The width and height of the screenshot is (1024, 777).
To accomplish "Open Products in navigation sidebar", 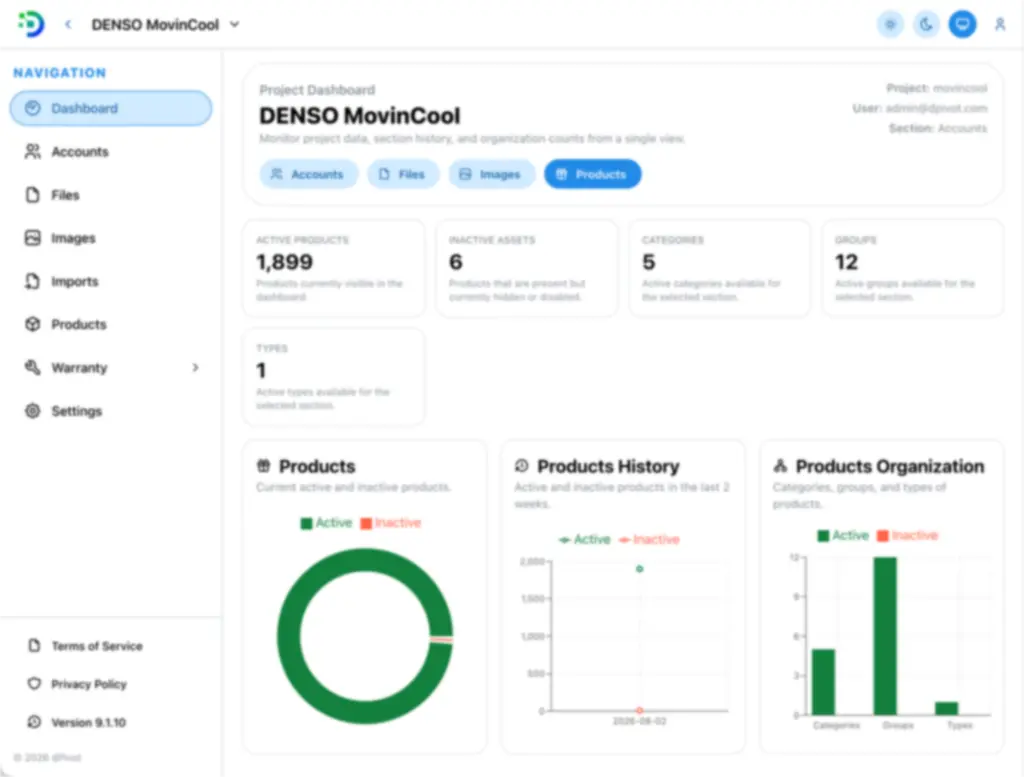I will [x=111, y=324].
